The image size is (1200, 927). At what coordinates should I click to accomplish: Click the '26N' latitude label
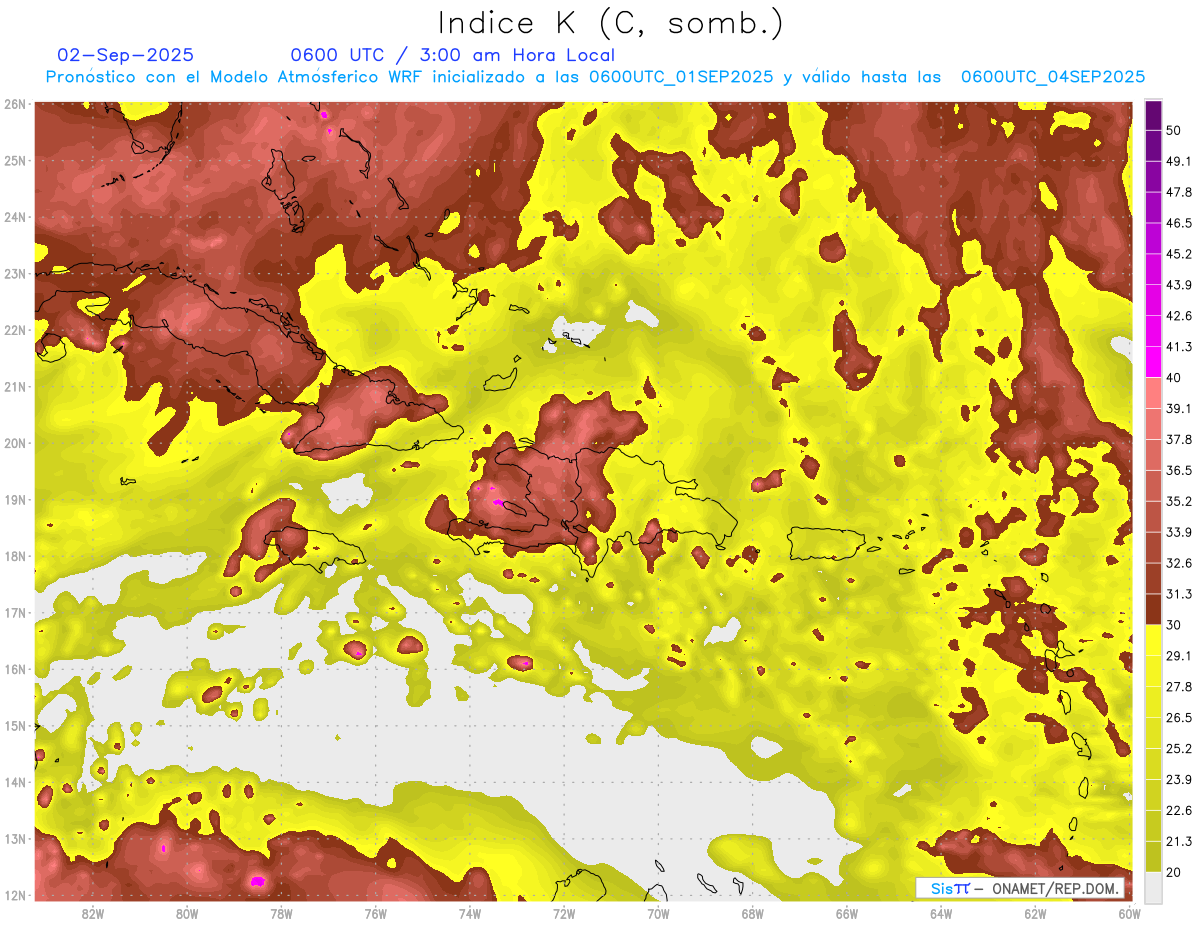click(15, 104)
